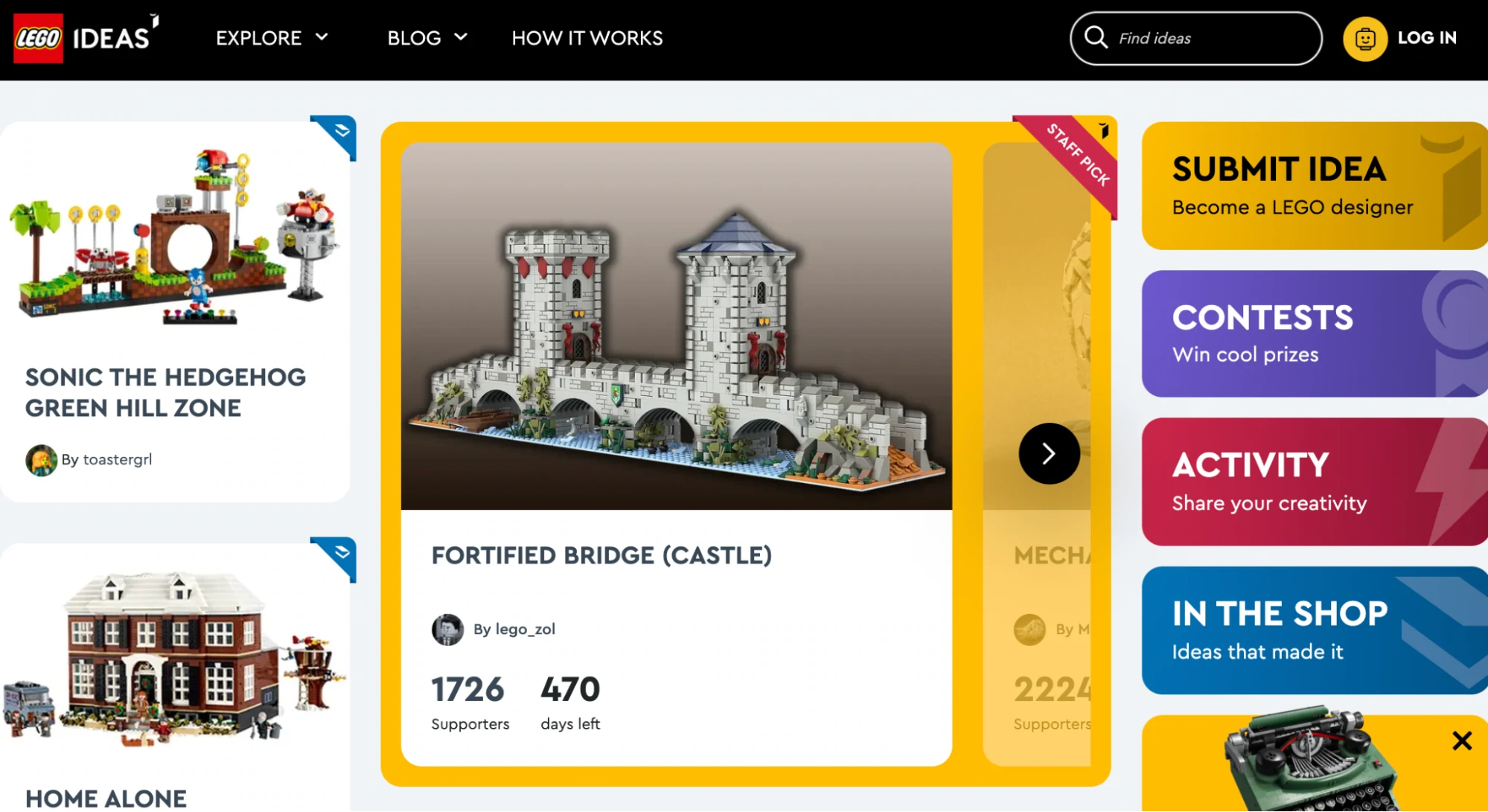Screen dimensions: 1488x812
Task: Open the Activity tile
Action: tap(1314, 482)
